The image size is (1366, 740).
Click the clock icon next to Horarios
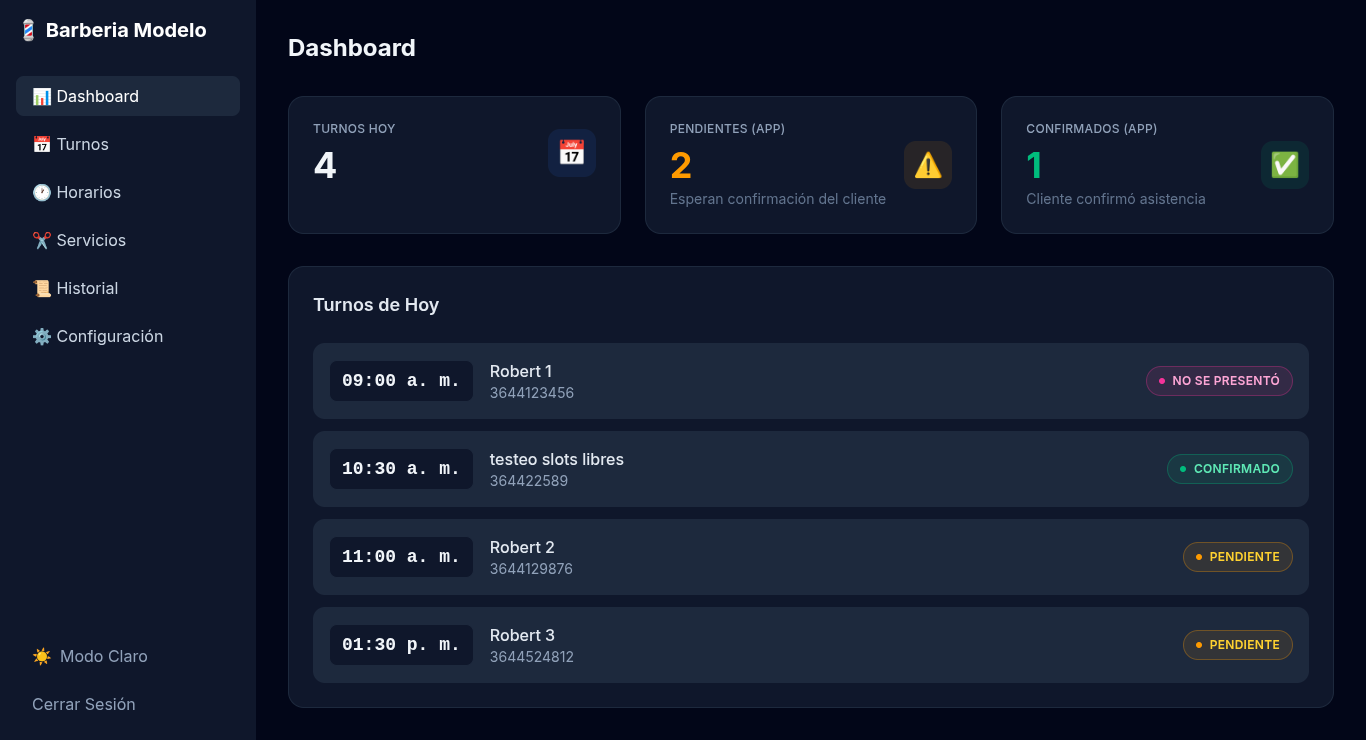pyautogui.click(x=41, y=192)
